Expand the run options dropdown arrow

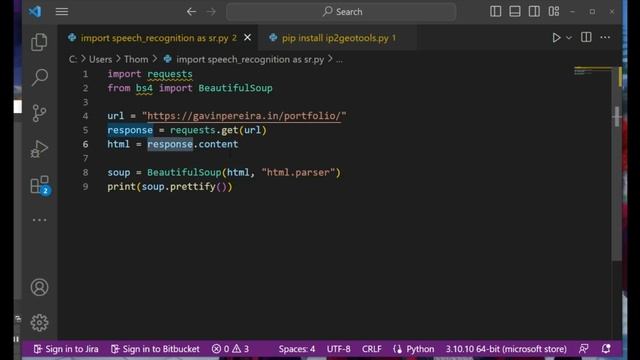click(x=569, y=38)
